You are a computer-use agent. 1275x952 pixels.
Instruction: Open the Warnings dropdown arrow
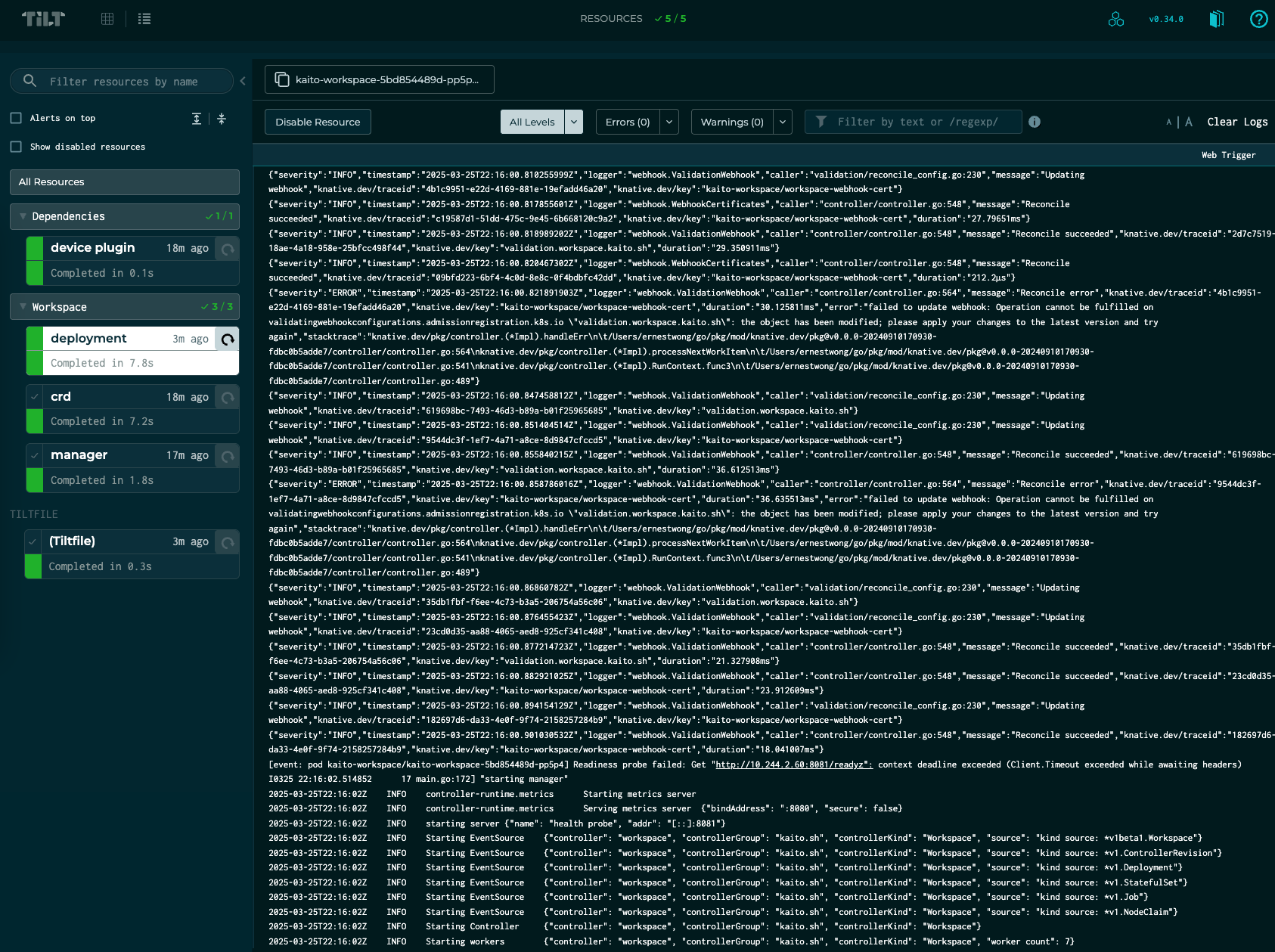coord(783,122)
